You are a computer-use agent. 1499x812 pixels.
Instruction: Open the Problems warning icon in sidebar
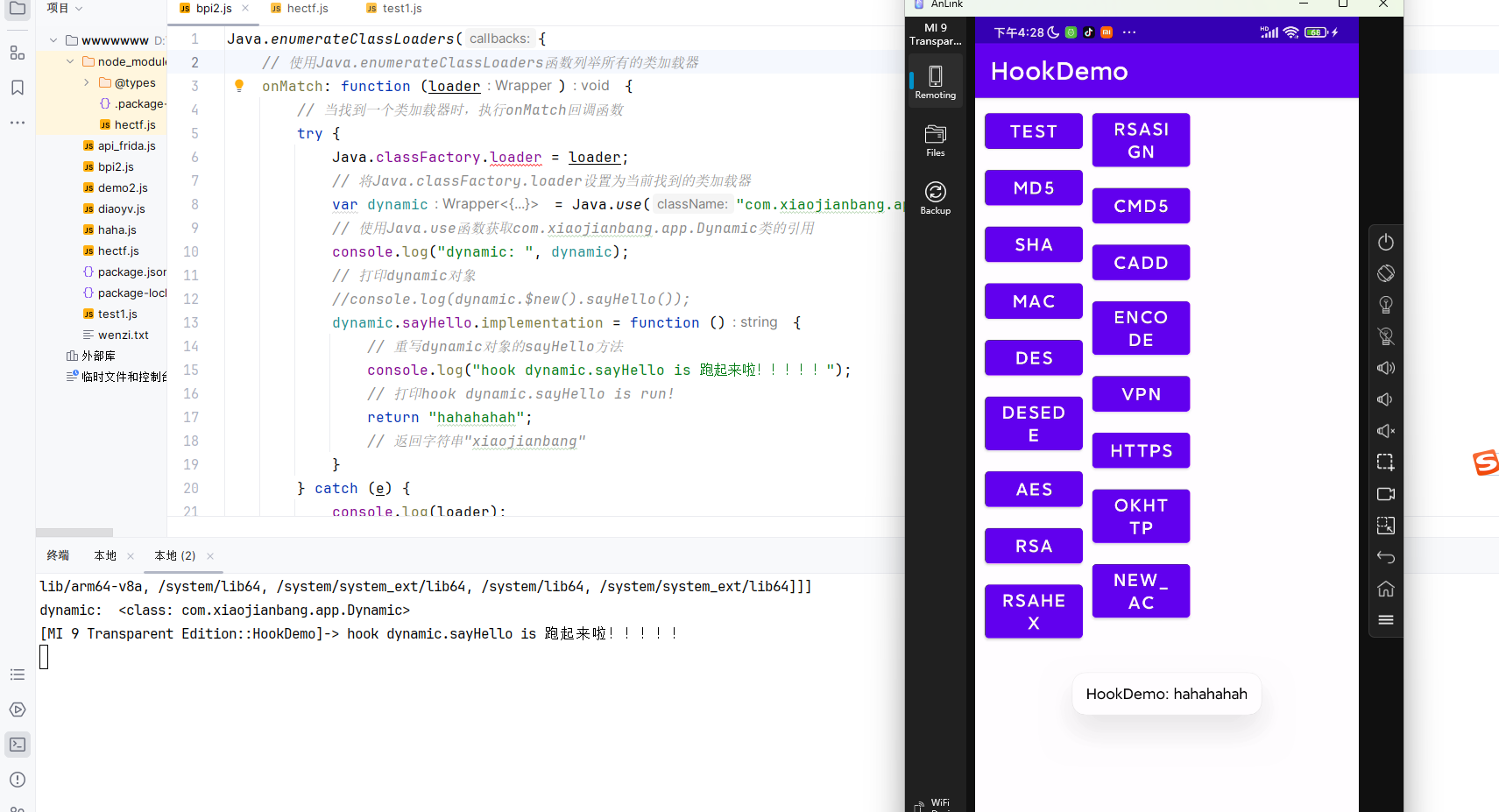pos(18,780)
